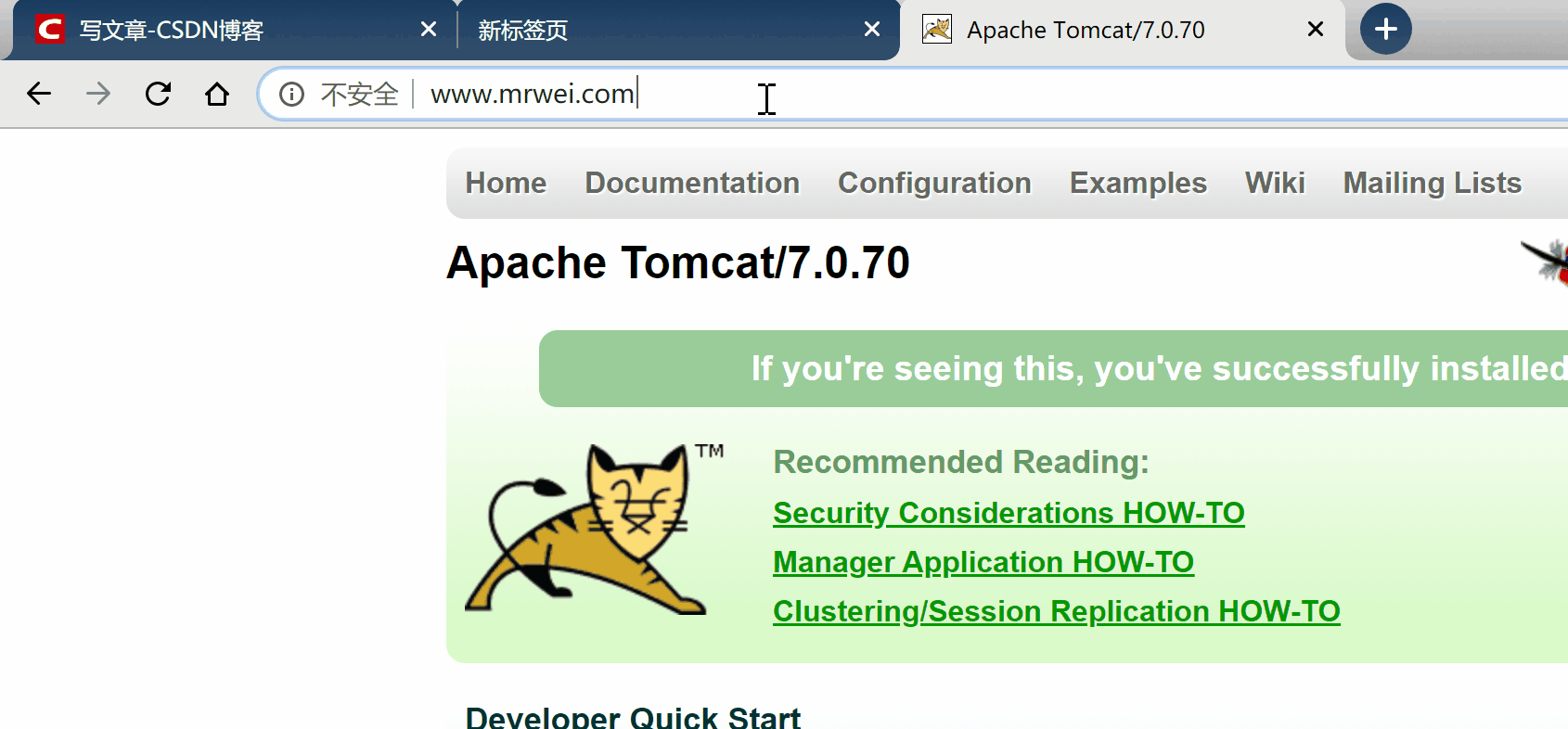Image resolution: width=1568 pixels, height=729 pixels.
Task: Close the Apache Tomcat/7.0.70 tab
Action: point(1316,30)
